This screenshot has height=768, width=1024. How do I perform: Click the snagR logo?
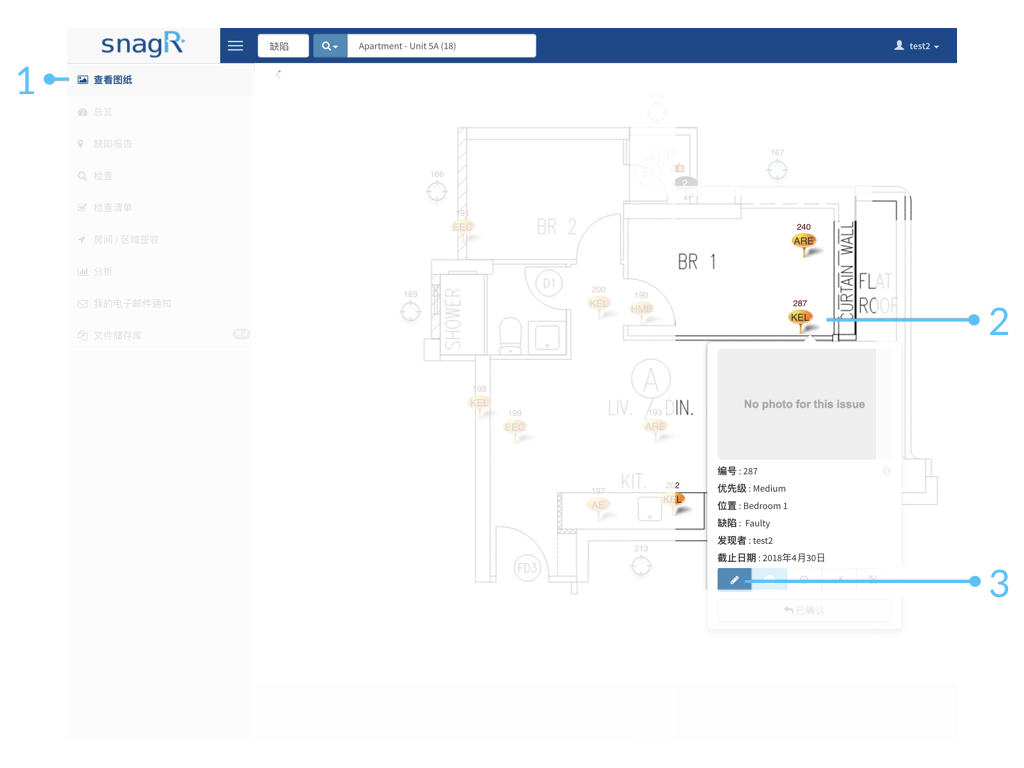click(x=143, y=44)
